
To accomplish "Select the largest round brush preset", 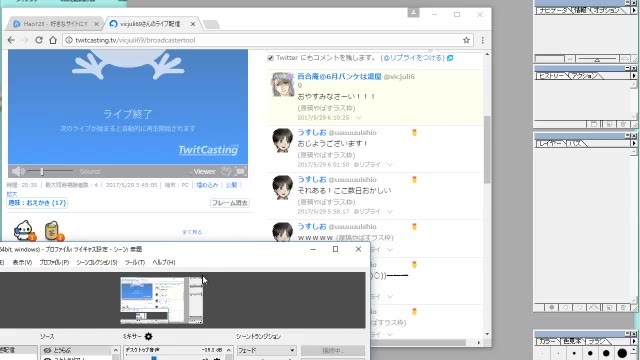I will [x=622, y=353].
